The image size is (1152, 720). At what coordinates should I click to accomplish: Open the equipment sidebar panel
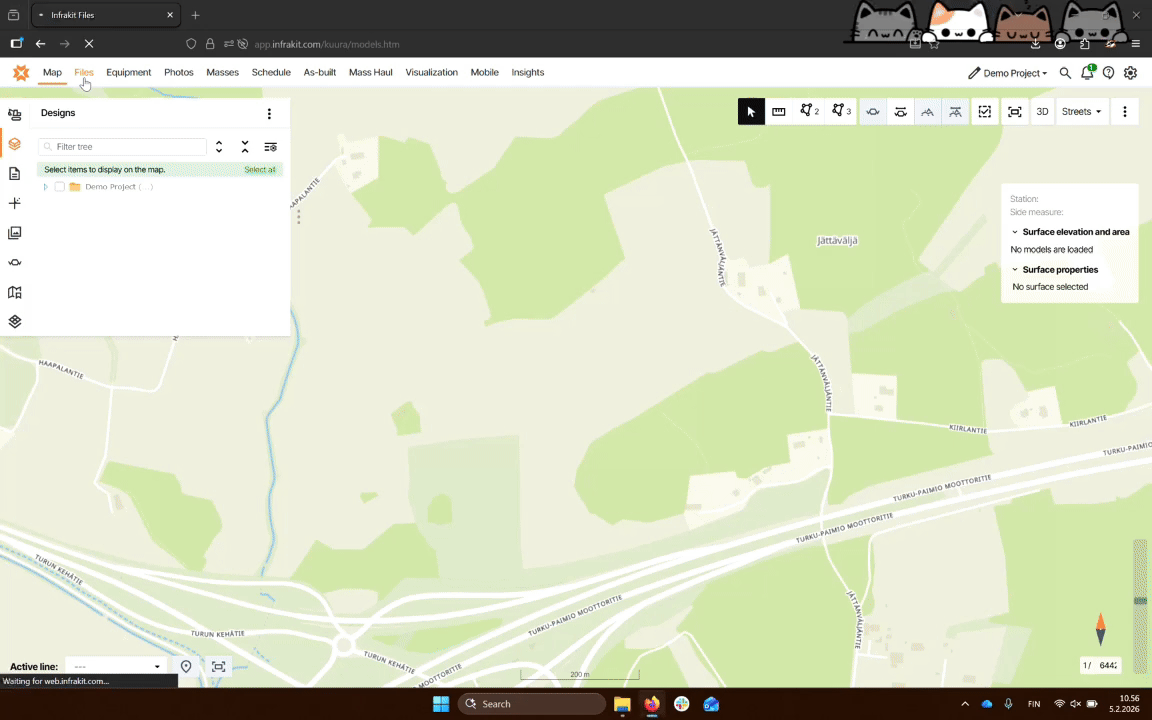[15, 115]
